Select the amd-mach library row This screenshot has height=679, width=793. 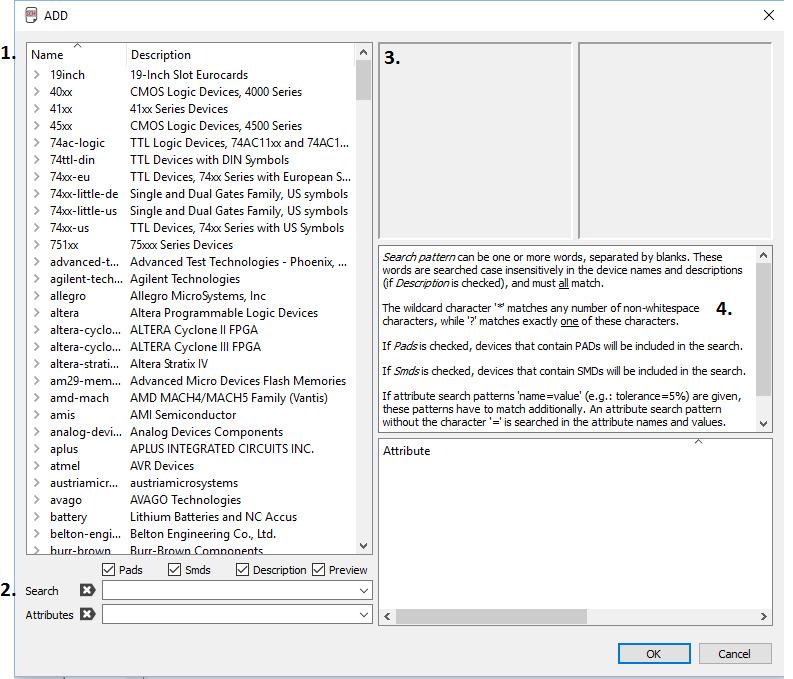(x=191, y=398)
